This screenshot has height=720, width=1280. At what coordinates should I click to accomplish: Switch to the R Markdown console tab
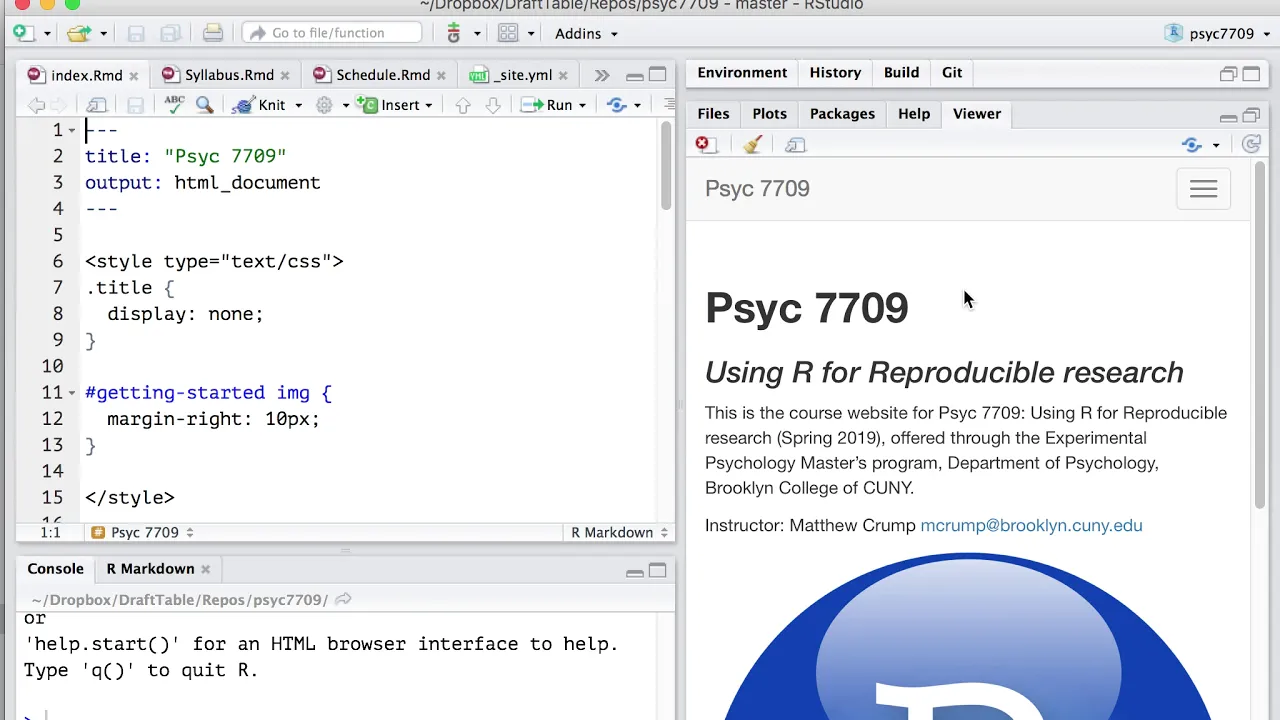point(150,568)
